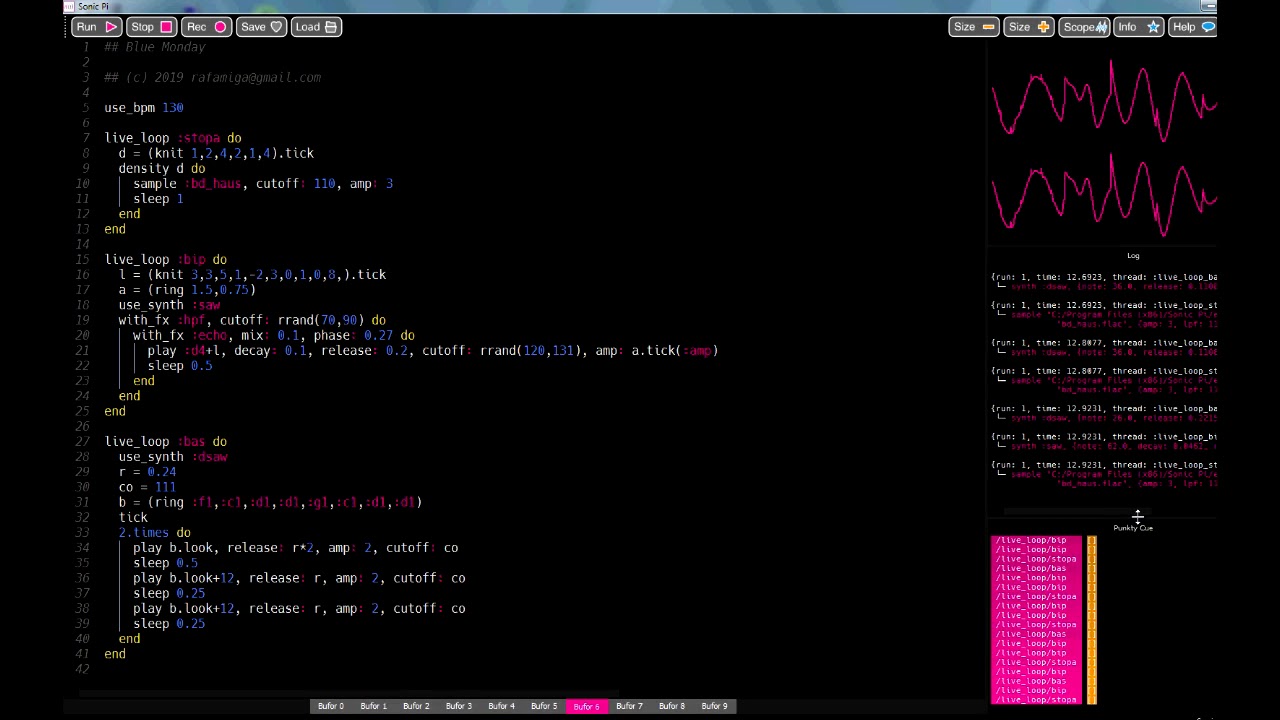Click the 'sleep 1' line
This screenshot has height=720, width=1280.
click(158, 199)
